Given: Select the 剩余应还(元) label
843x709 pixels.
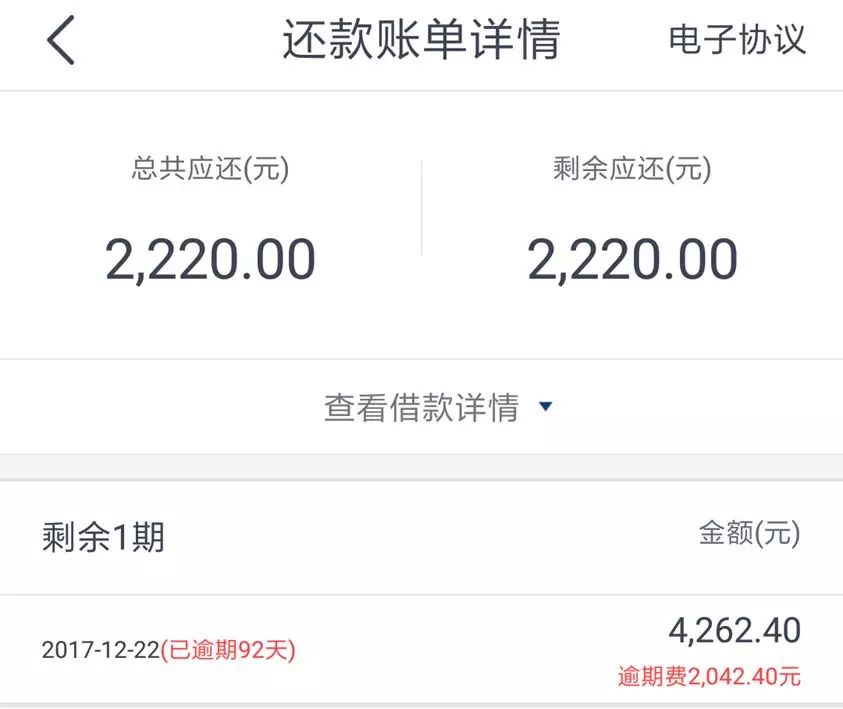Looking at the screenshot, I should (632, 169).
